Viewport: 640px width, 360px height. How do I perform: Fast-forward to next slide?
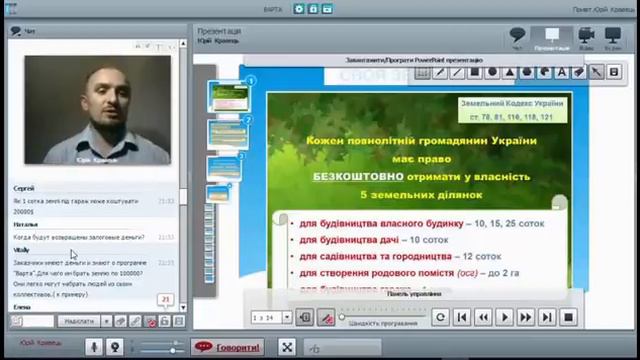[x=526, y=317]
